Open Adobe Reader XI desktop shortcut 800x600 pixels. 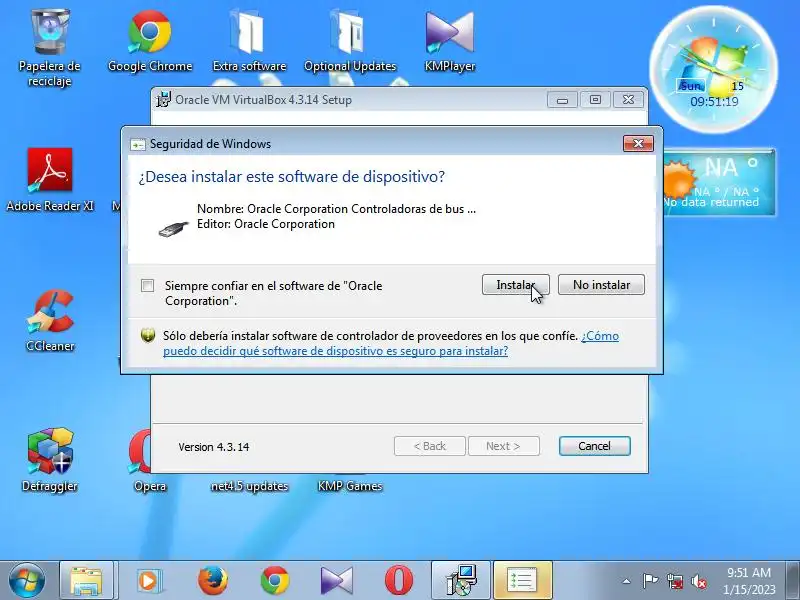[x=49, y=180]
